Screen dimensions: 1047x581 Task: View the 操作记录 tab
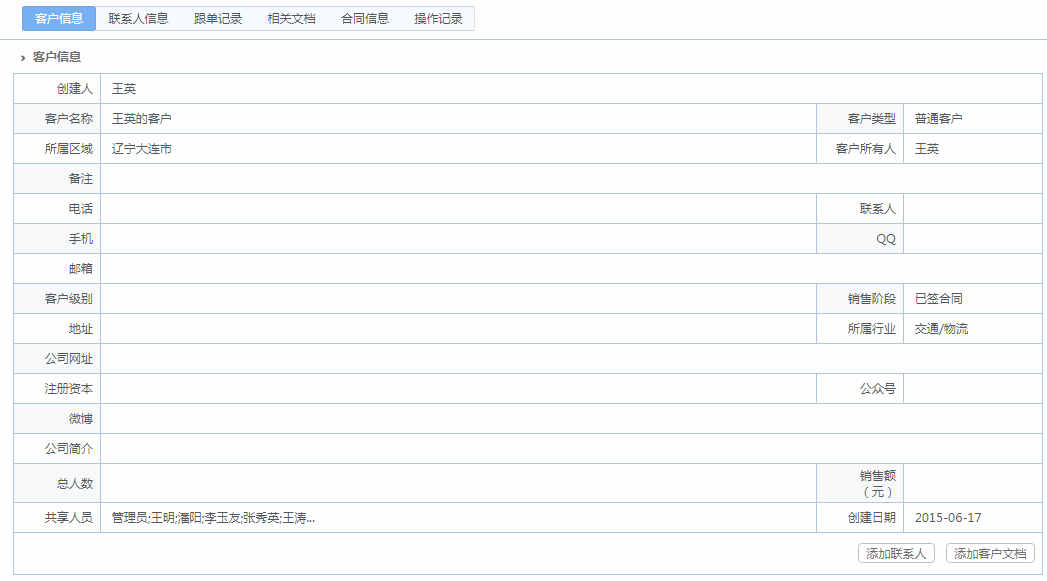point(438,19)
